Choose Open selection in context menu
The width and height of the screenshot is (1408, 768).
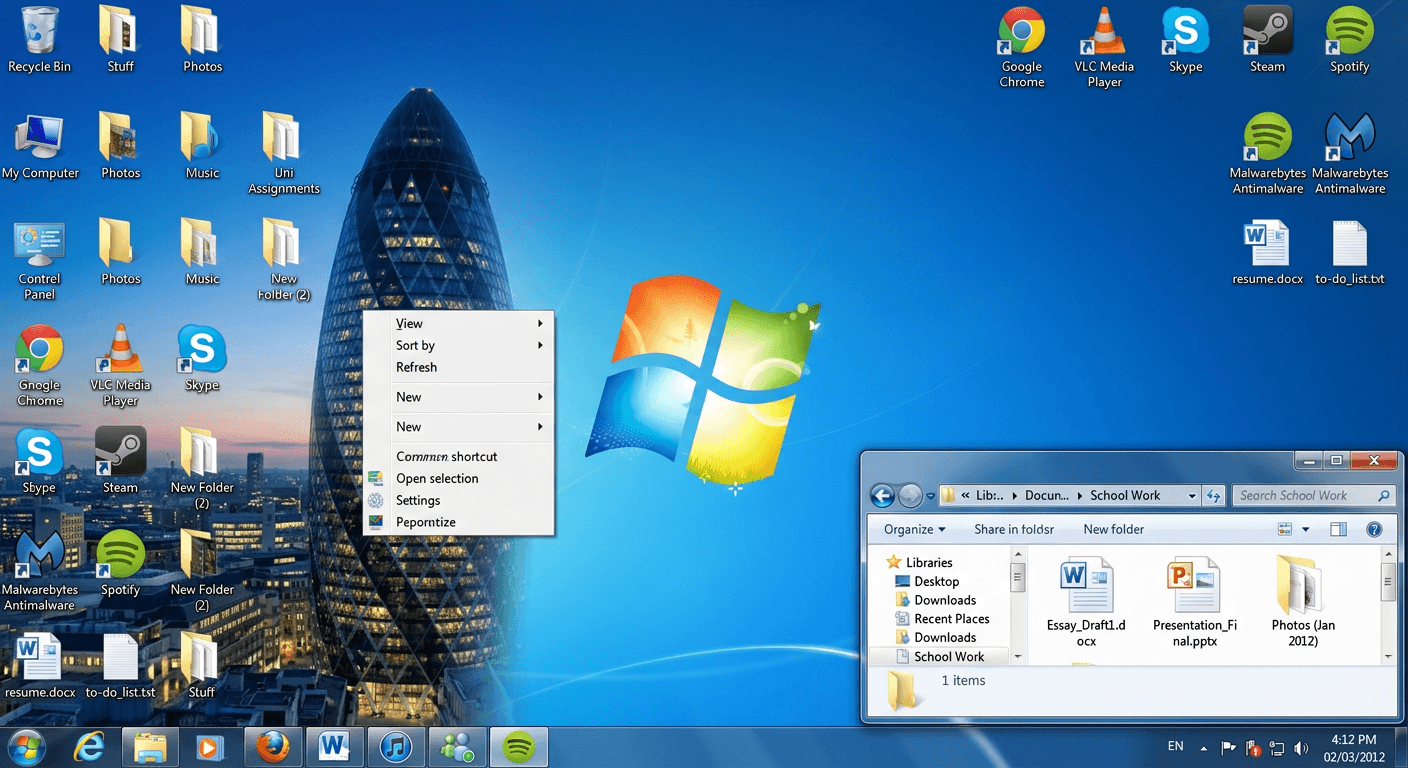[x=458, y=478]
